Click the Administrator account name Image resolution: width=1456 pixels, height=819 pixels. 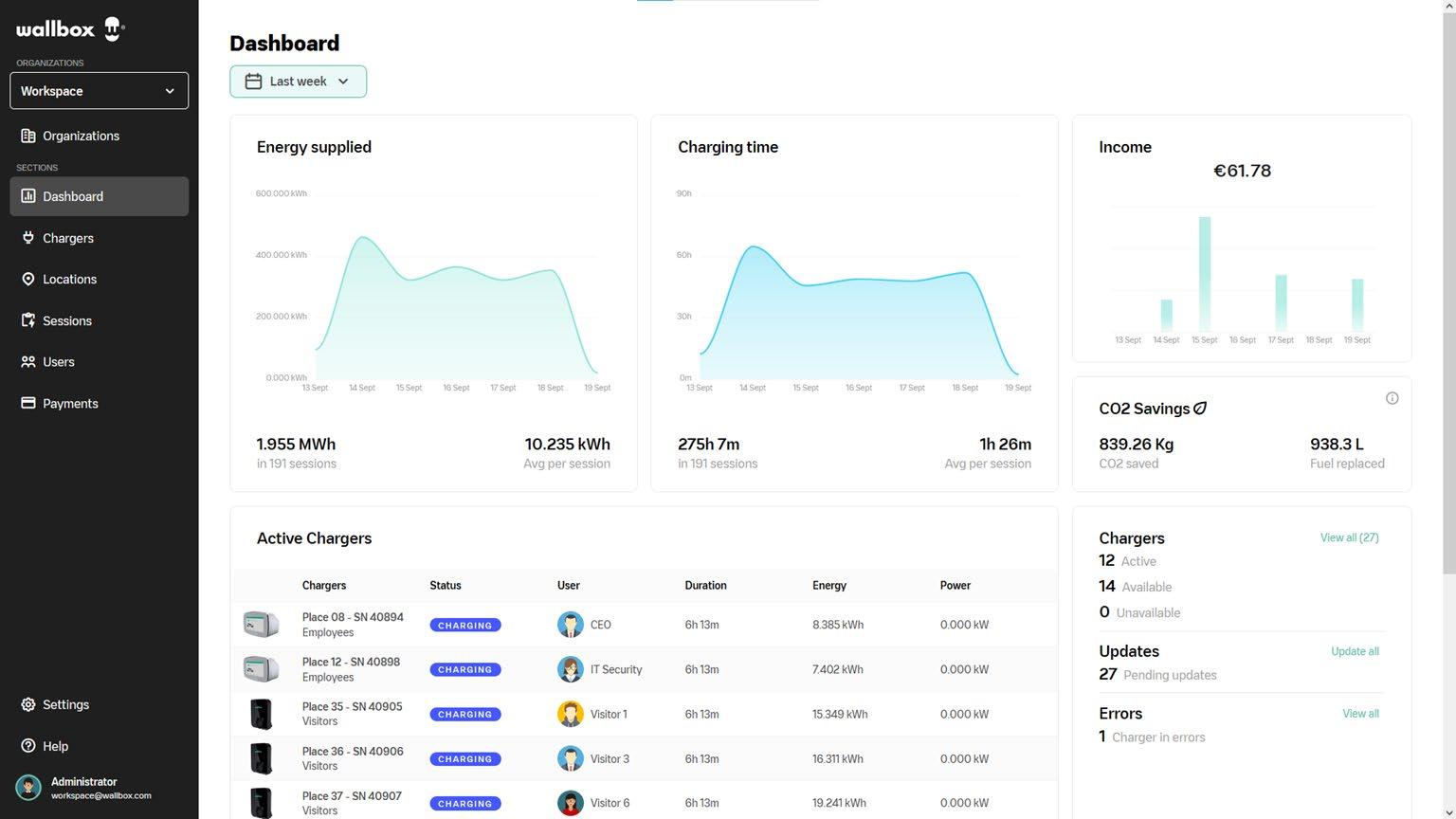[84, 782]
